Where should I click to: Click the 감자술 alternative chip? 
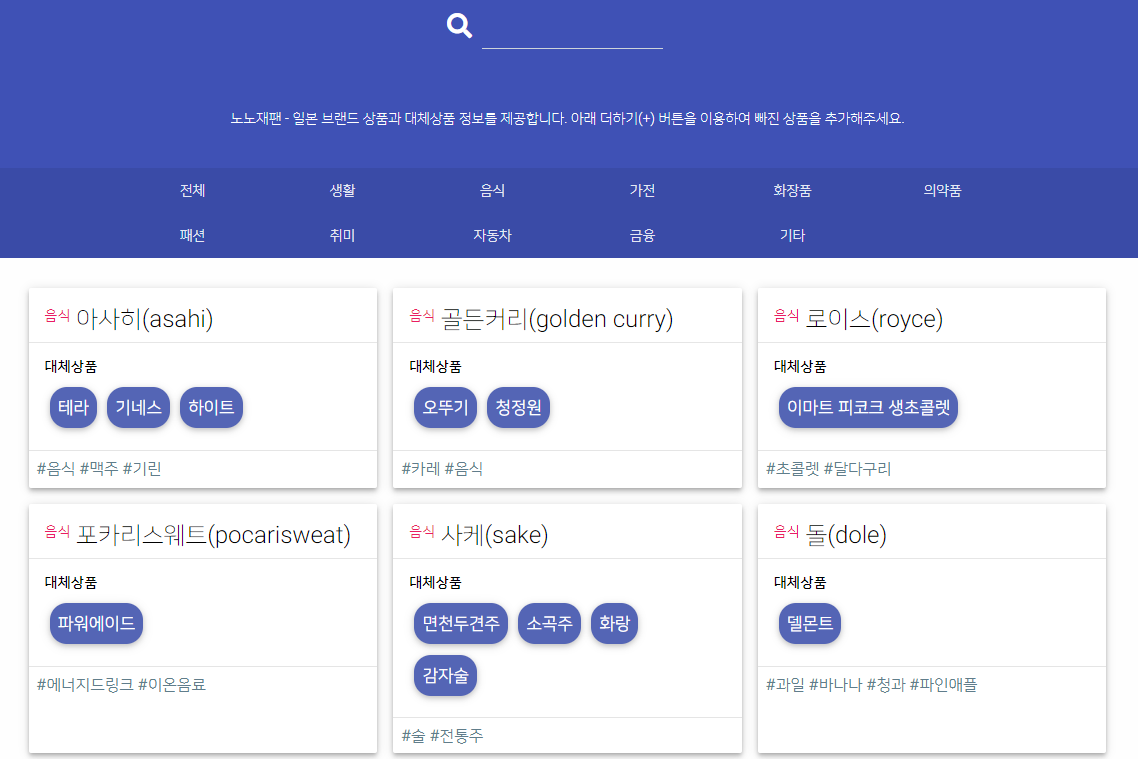446,676
